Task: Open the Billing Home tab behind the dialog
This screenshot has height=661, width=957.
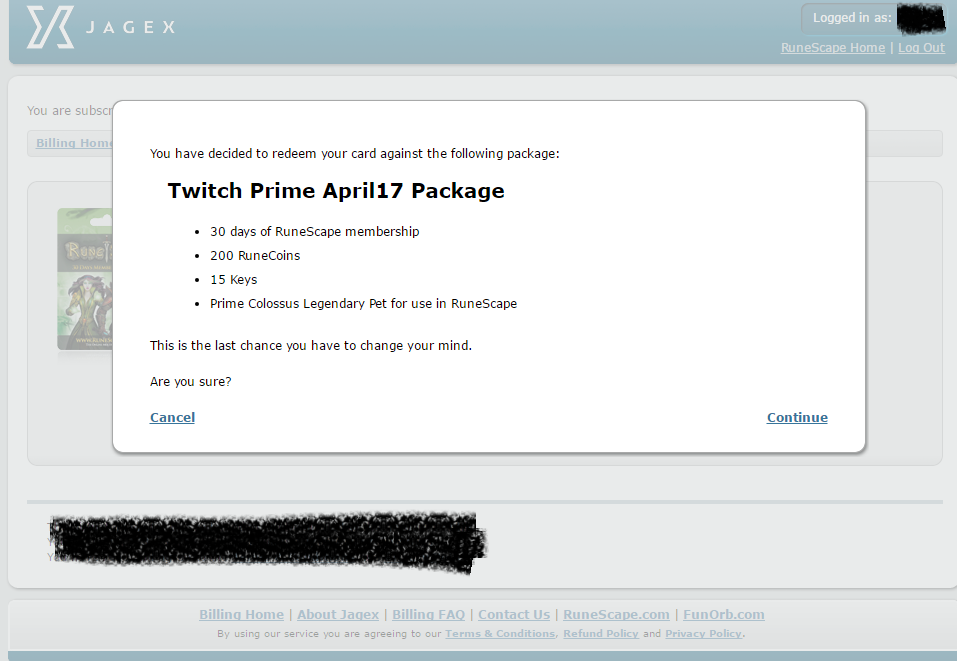Action: tap(74, 143)
